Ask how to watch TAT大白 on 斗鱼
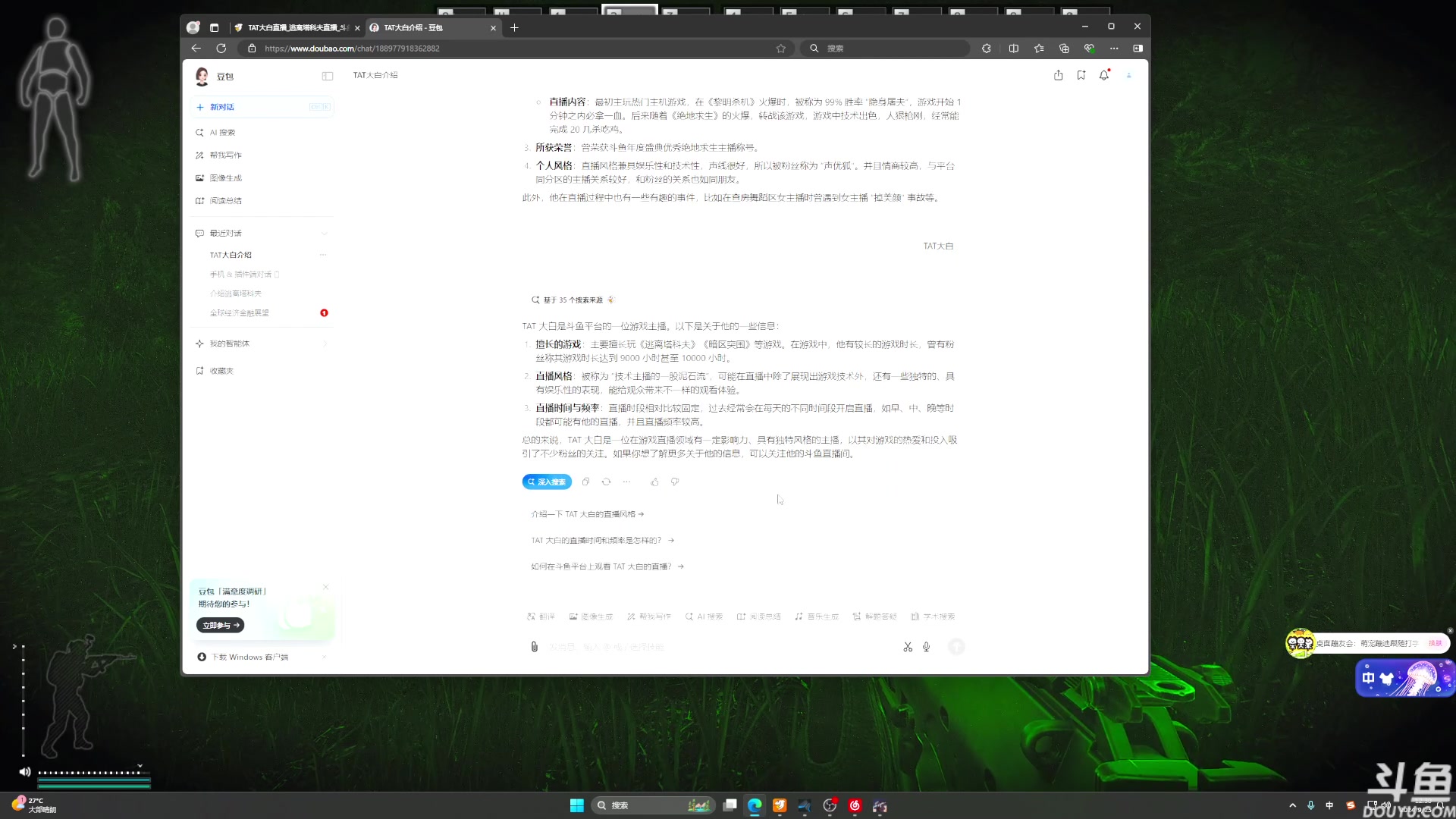This screenshot has width=1456, height=819. 607,566
